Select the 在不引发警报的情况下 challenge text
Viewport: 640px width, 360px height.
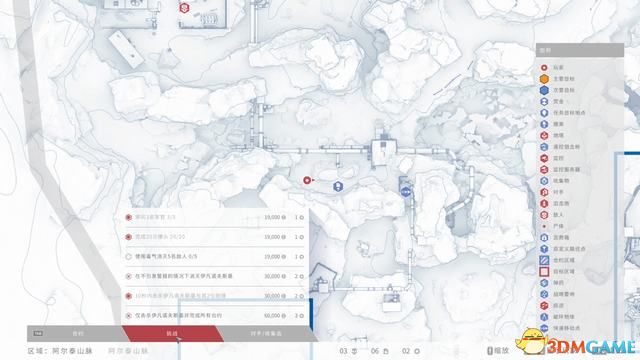184,276
